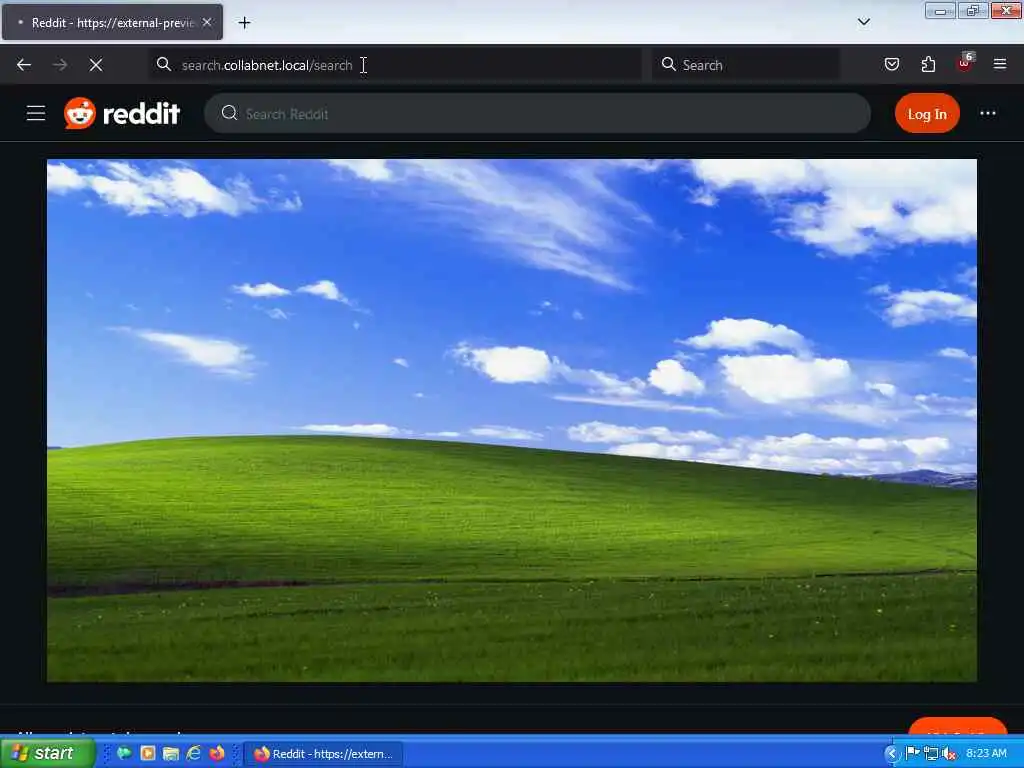Open the Pocket save icon
This screenshot has width=1024, height=768.
coord(891,64)
